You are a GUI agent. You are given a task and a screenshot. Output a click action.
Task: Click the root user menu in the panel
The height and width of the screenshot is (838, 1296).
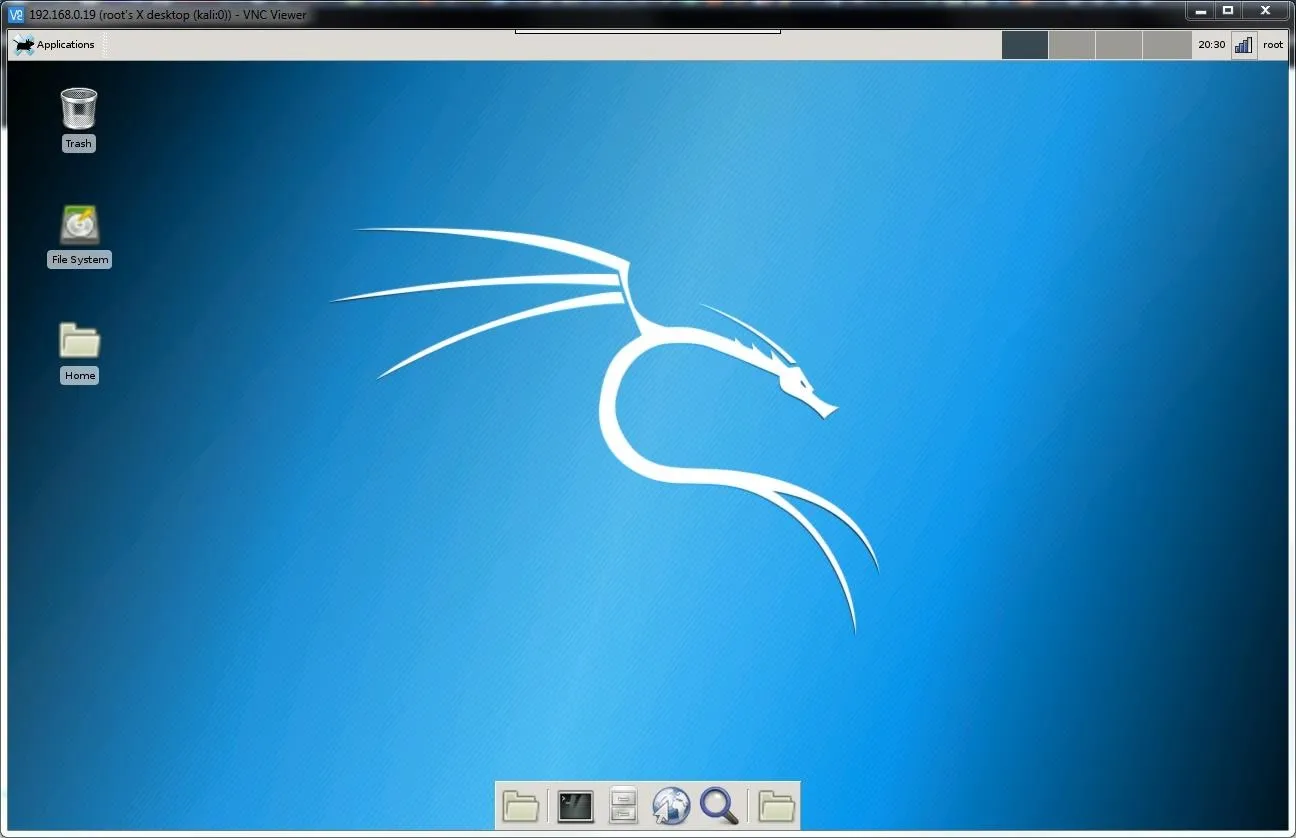coord(1273,45)
